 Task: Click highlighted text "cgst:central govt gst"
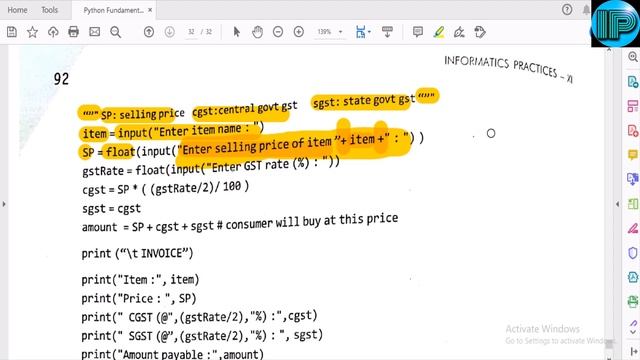[244, 109]
